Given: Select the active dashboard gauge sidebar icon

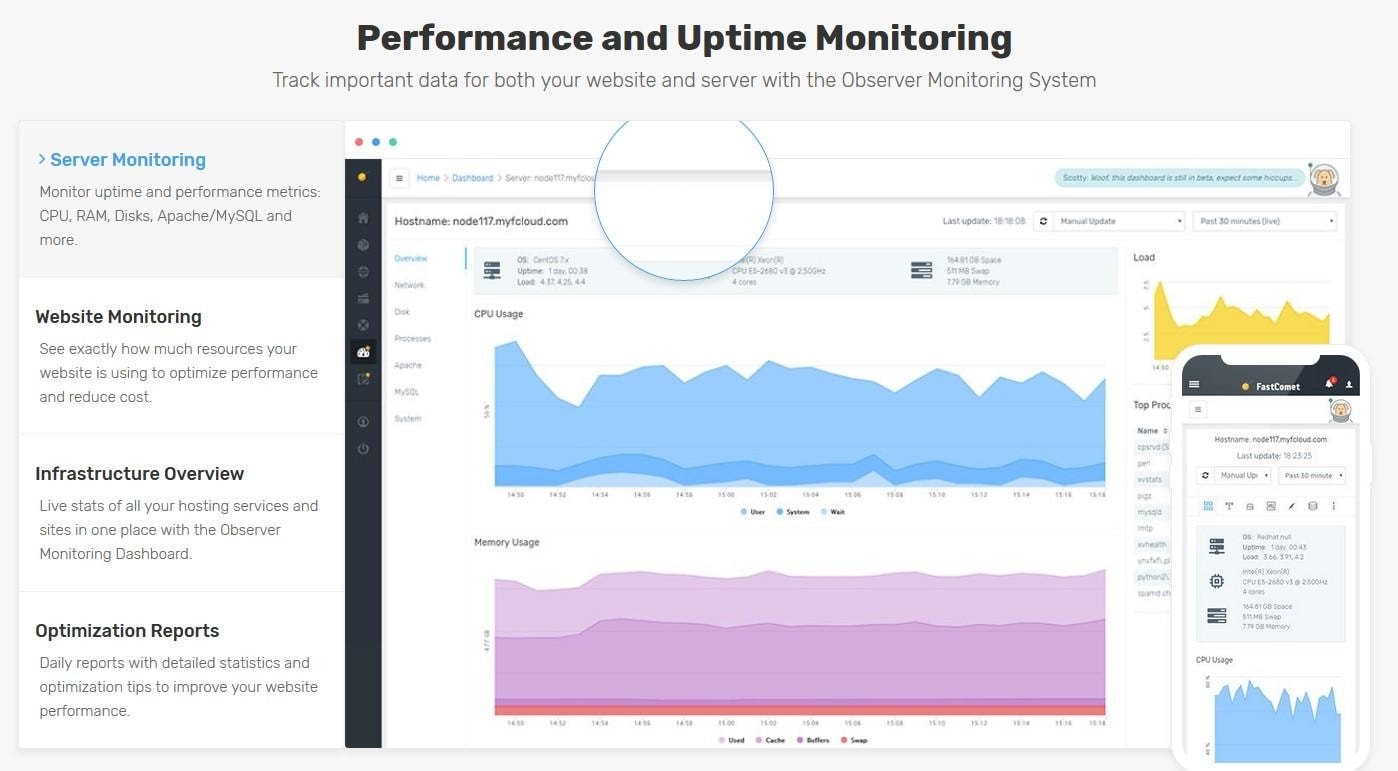Looking at the screenshot, I should click(363, 352).
